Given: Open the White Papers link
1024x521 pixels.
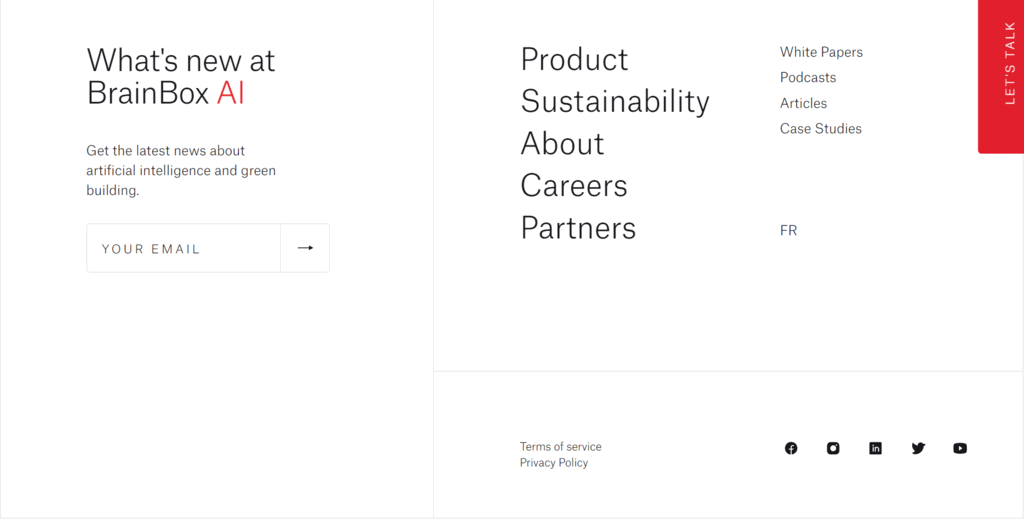Looking at the screenshot, I should point(821,52).
